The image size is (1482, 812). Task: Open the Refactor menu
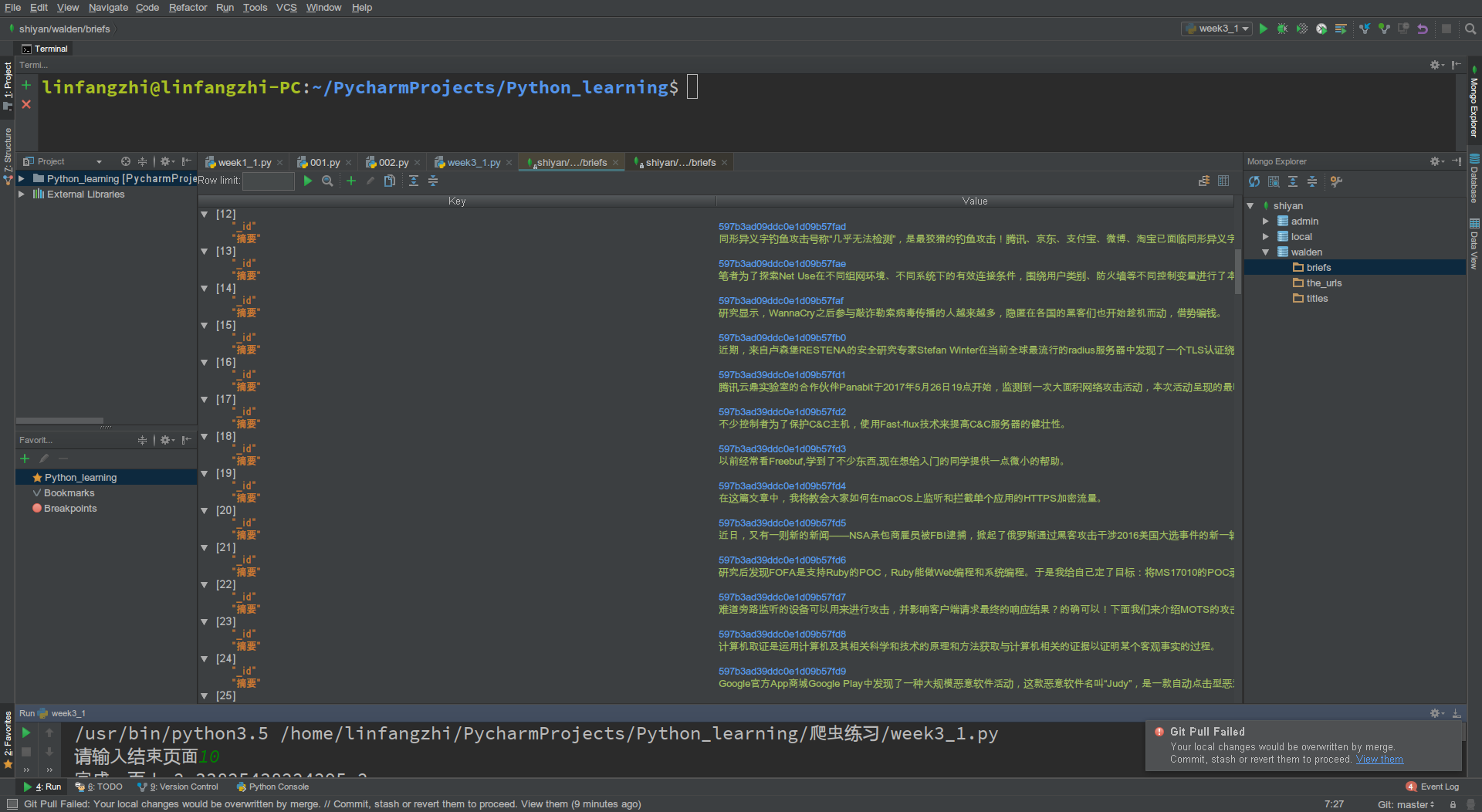coord(188,8)
